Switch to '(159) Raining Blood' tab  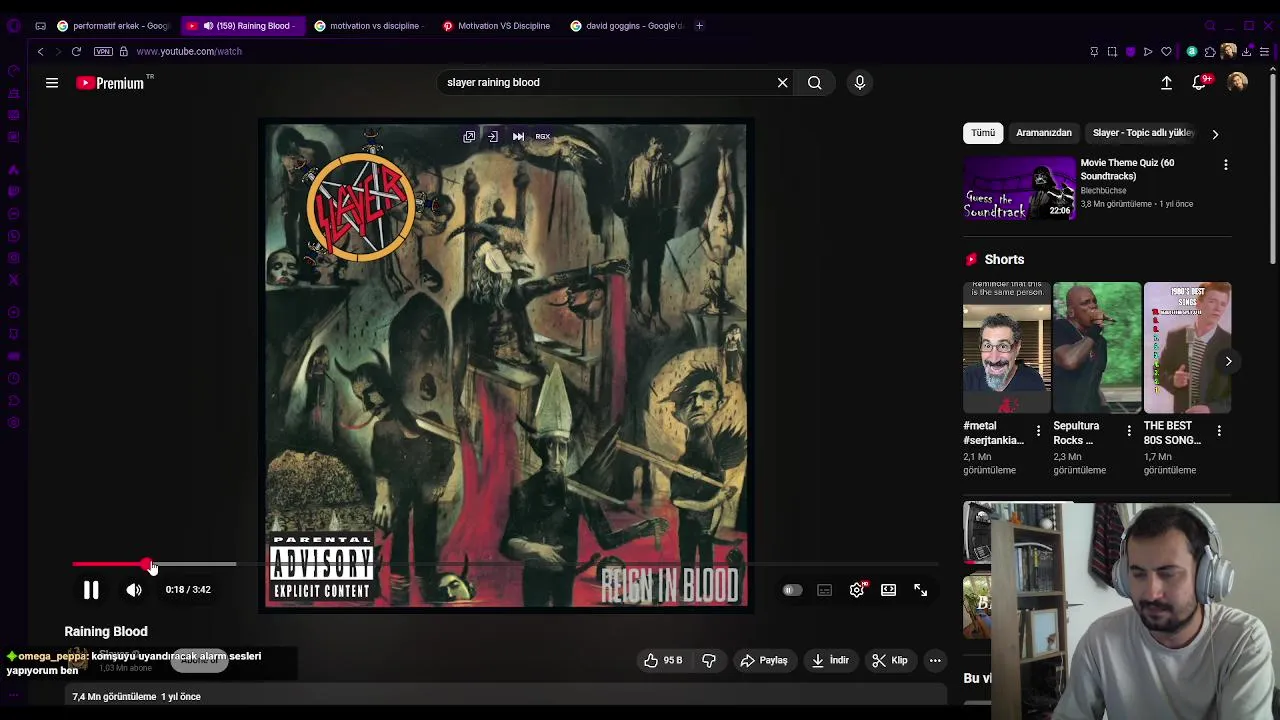(243, 26)
